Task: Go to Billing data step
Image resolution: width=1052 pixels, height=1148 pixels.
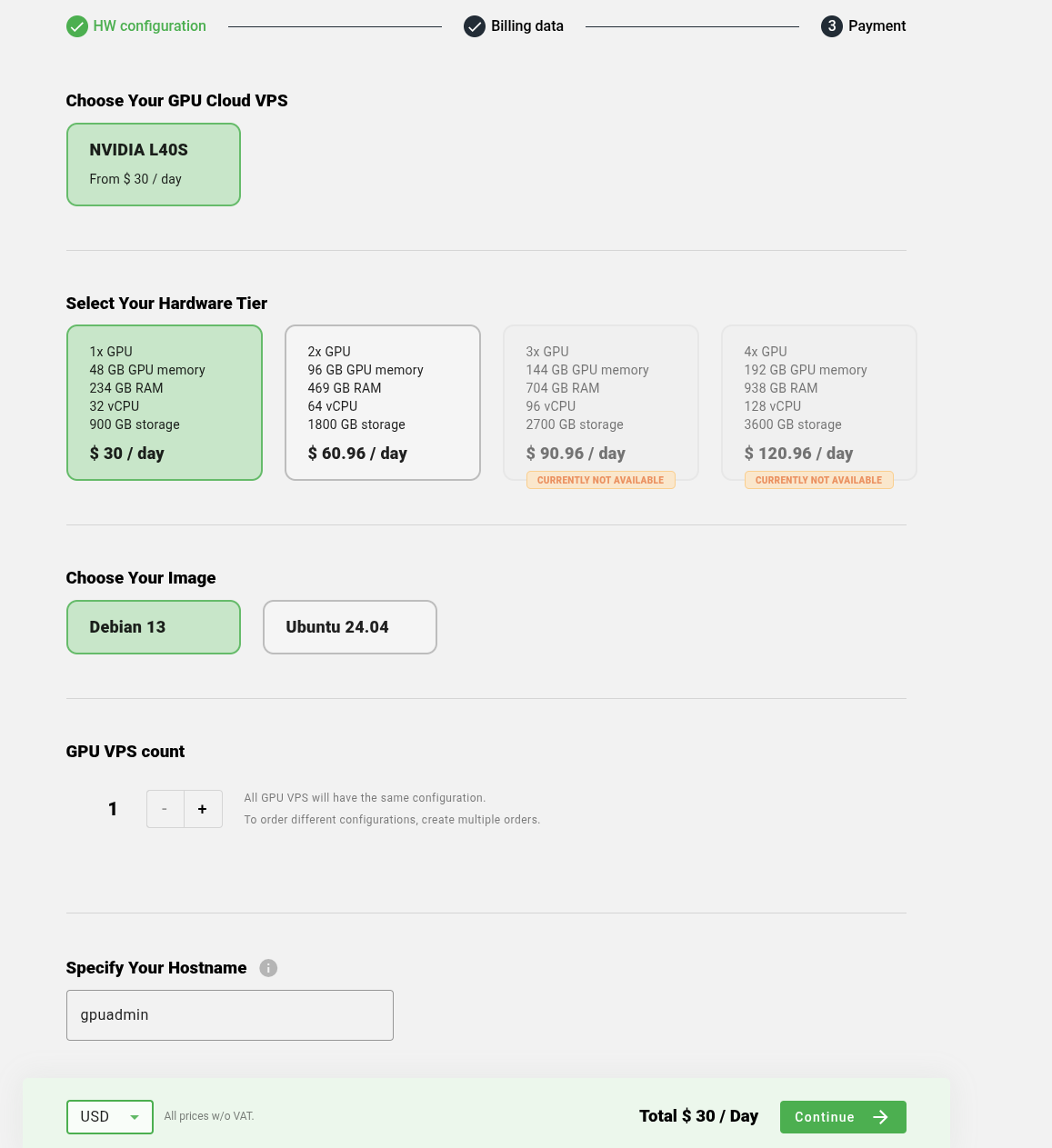Action: (x=527, y=26)
